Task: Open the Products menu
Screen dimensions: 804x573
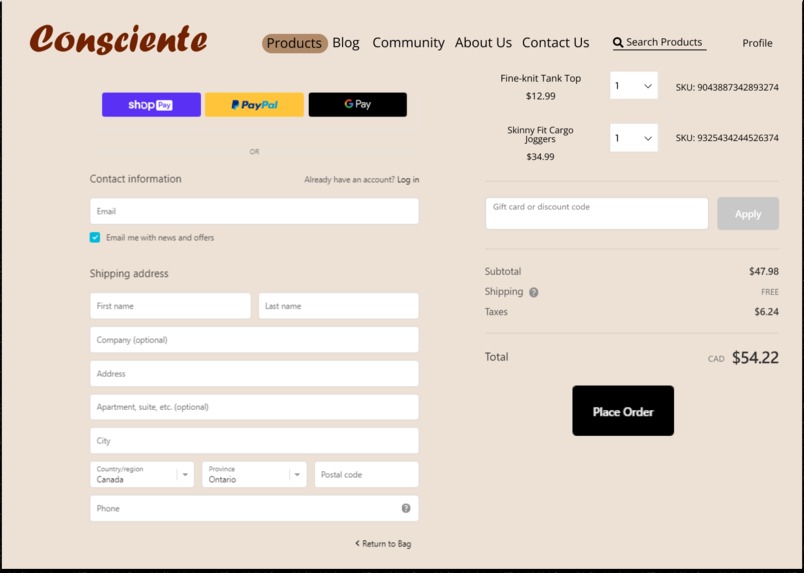Action: coord(294,43)
